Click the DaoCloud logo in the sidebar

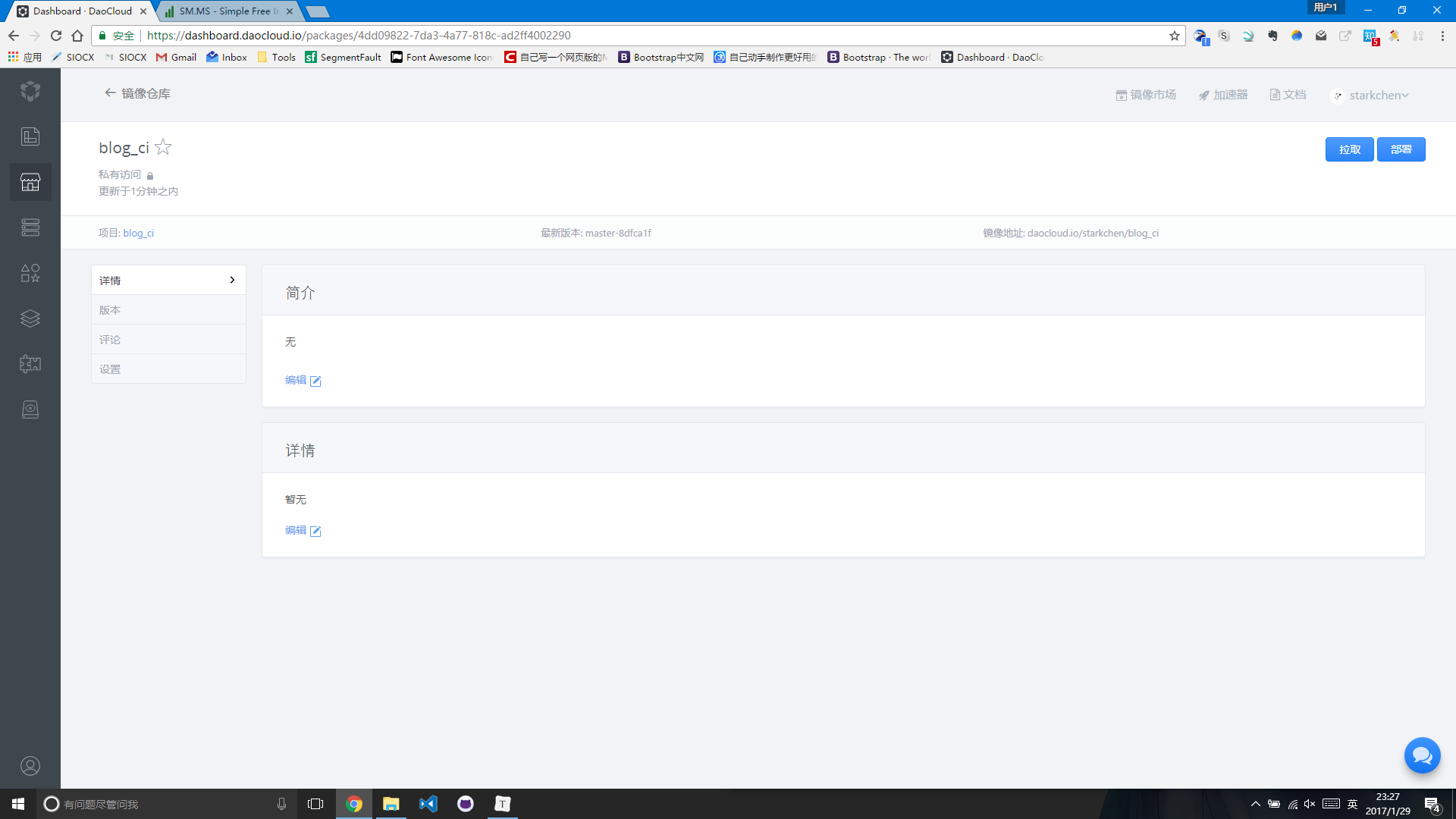click(30, 92)
